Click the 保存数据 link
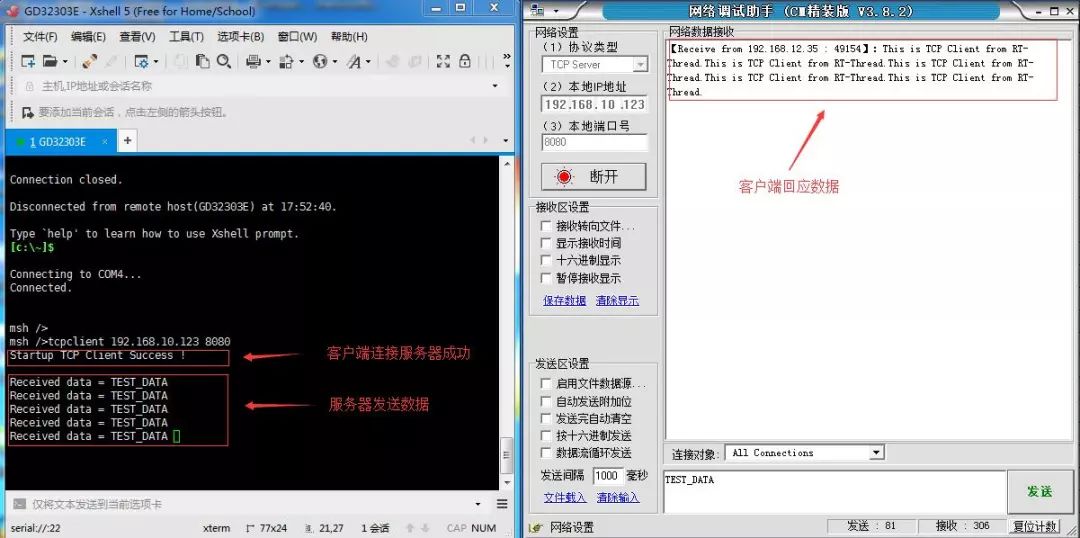Image resolution: width=1080 pixels, height=538 pixels. pyautogui.click(x=564, y=300)
